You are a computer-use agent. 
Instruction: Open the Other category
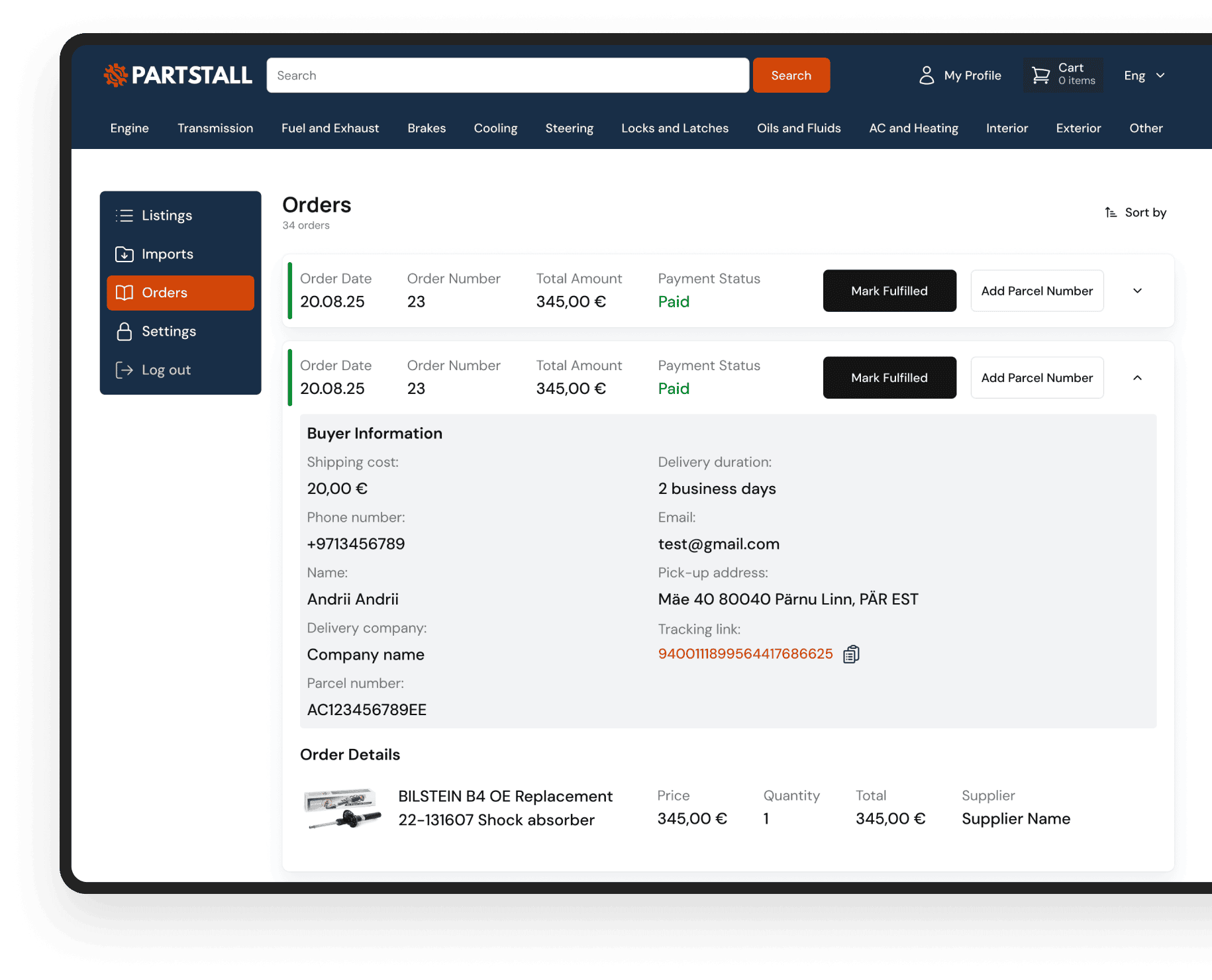1146,128
